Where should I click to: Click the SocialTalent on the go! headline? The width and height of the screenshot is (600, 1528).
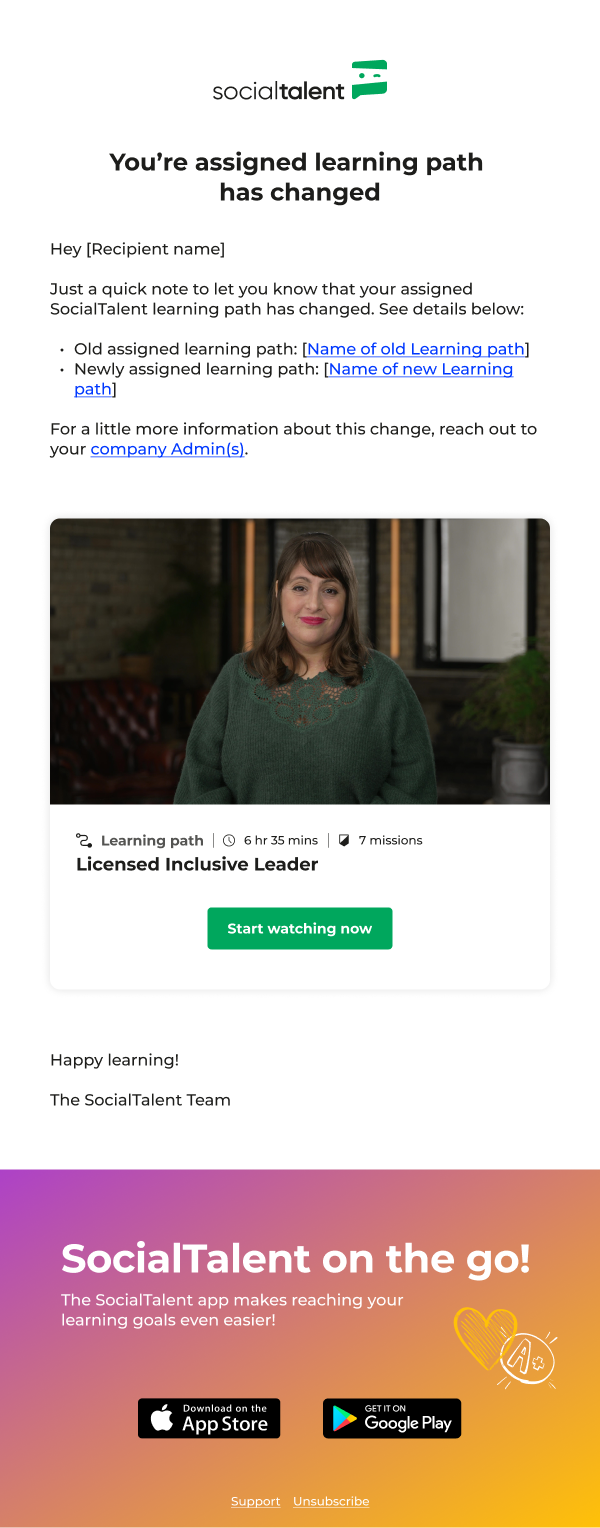point(296,1259)
